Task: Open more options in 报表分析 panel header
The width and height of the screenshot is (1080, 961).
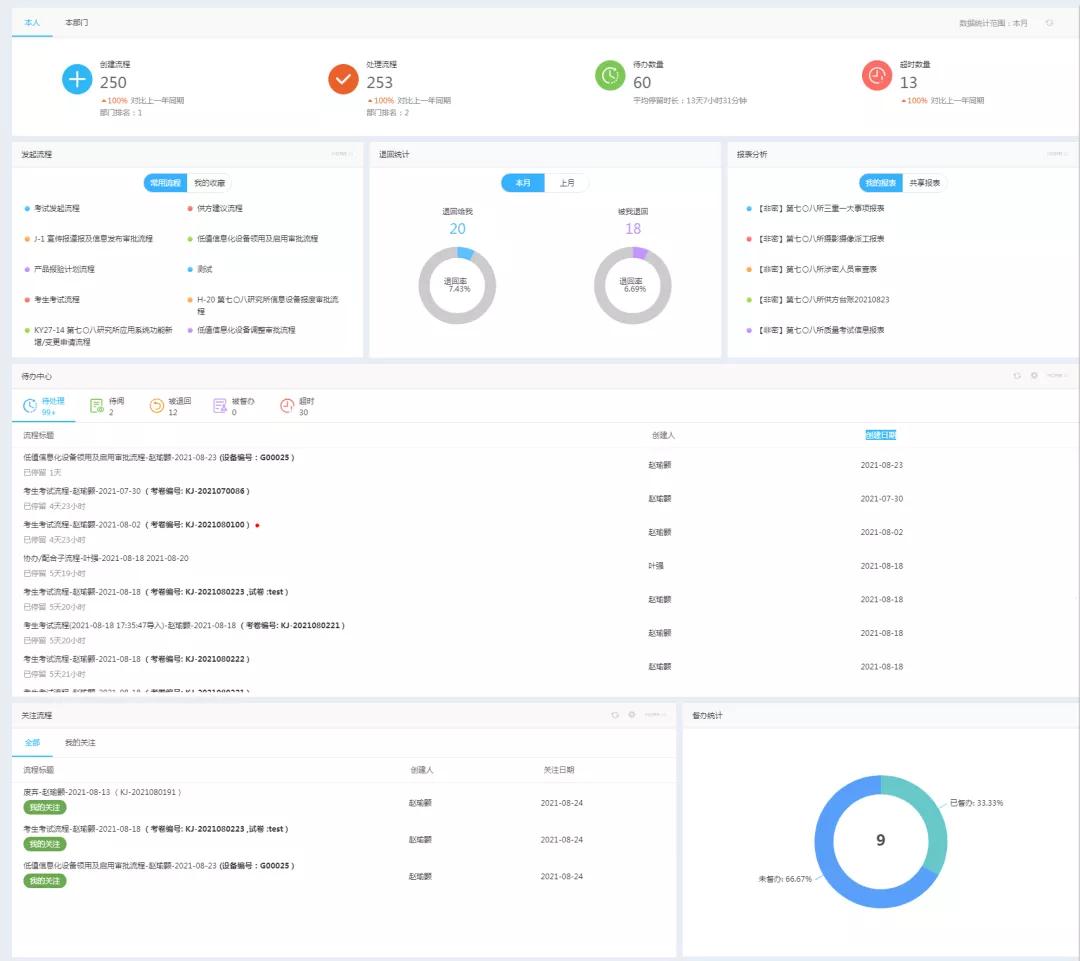Action: (x=1057, y=154)
